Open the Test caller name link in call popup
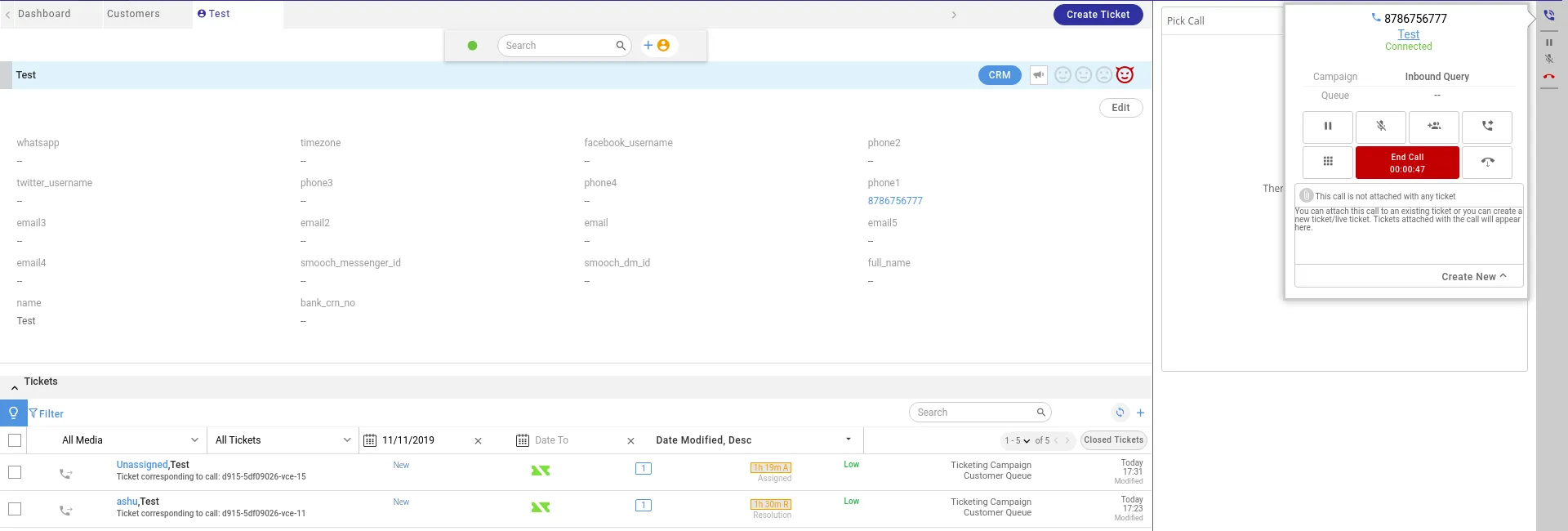1568x531 pixels. pos(1409,34)
